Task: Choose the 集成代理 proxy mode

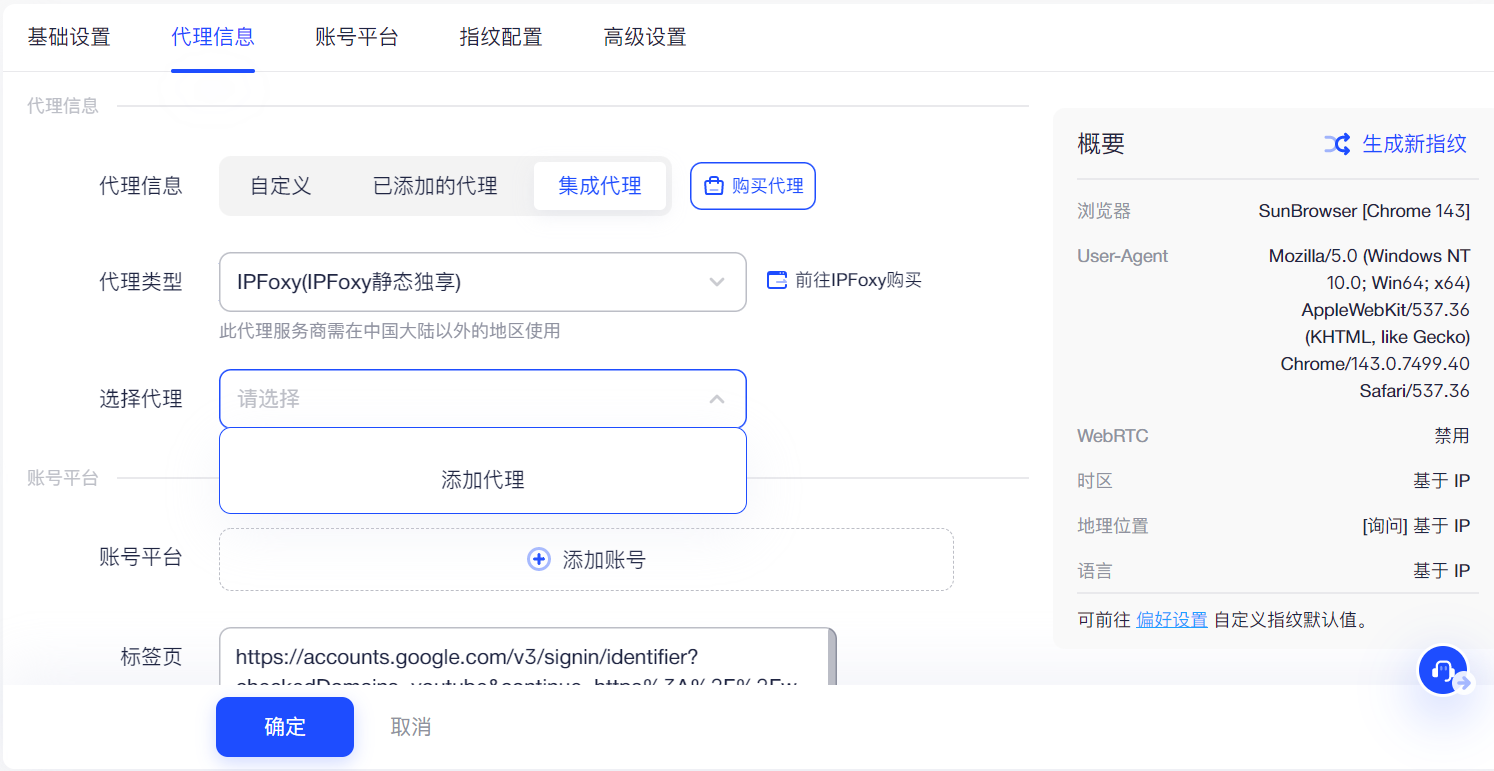Action: [600, 186]
